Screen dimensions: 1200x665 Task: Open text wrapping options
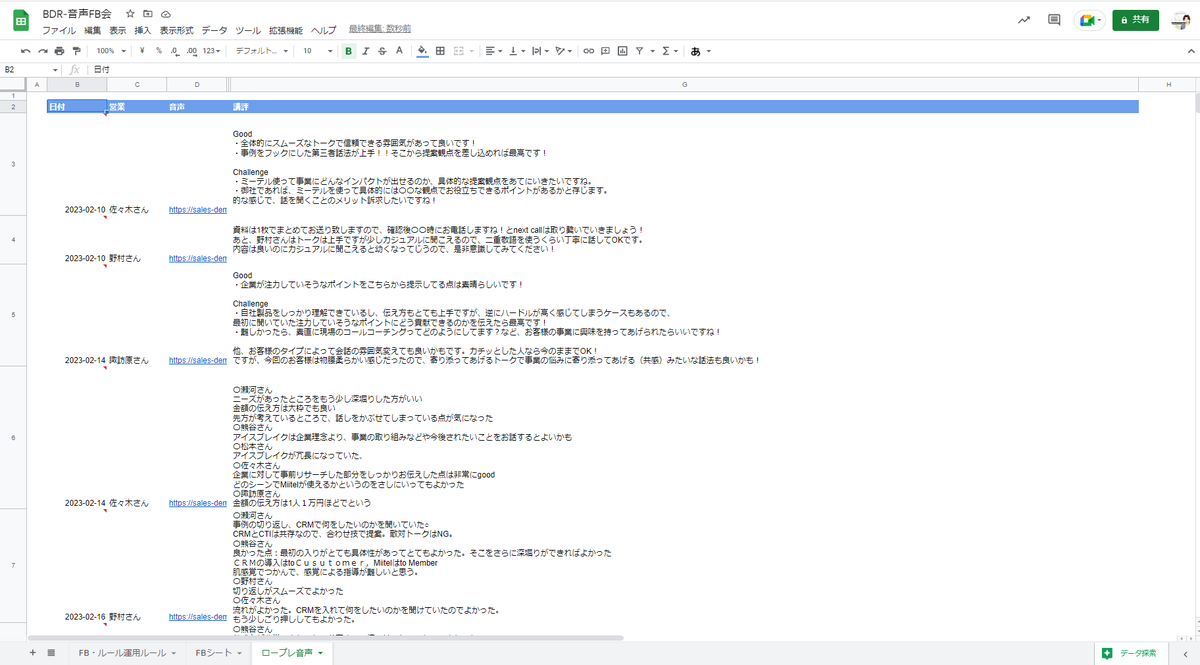(541, 50)
